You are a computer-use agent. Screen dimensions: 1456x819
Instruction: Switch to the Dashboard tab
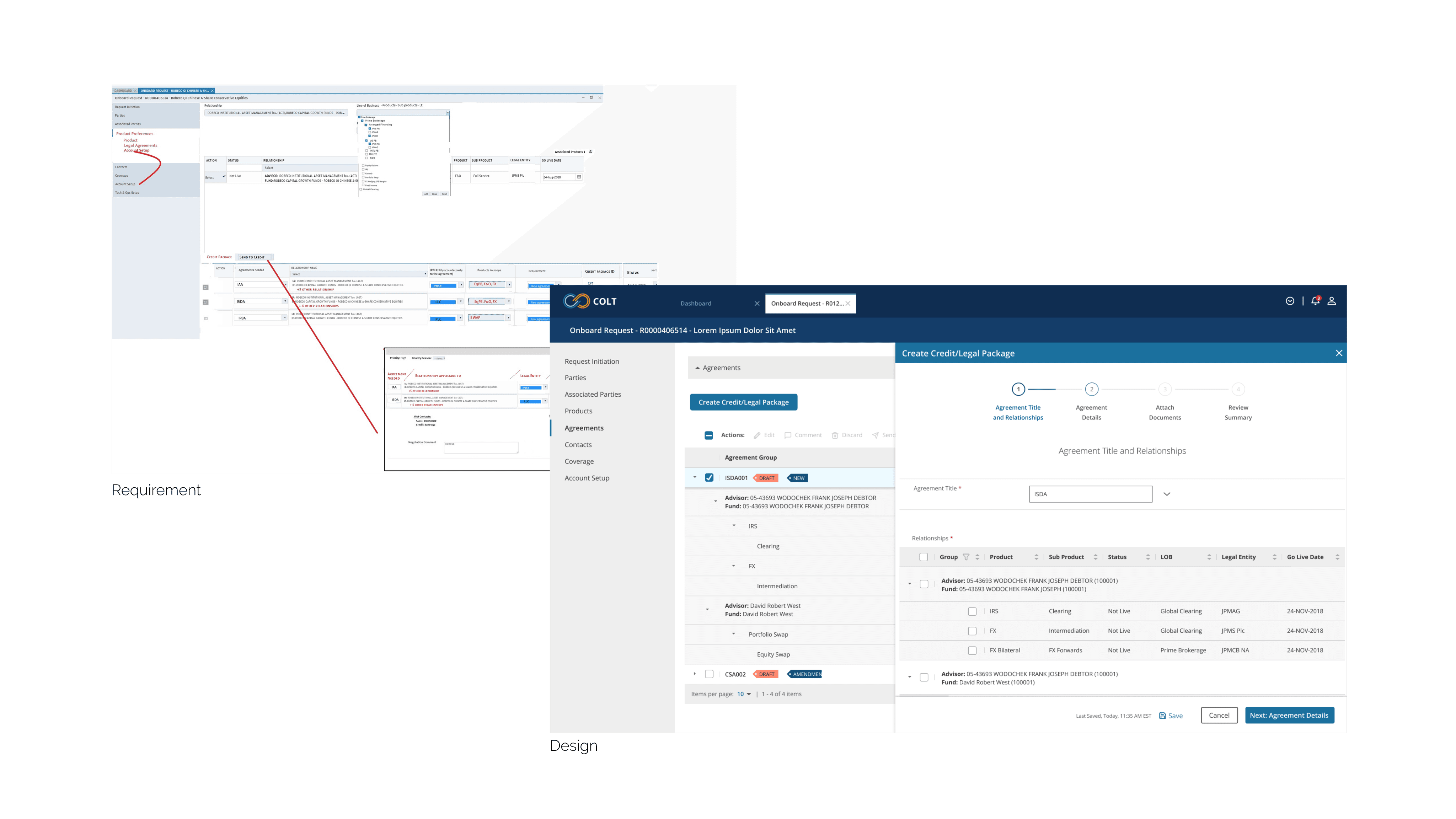click(696, 304)
